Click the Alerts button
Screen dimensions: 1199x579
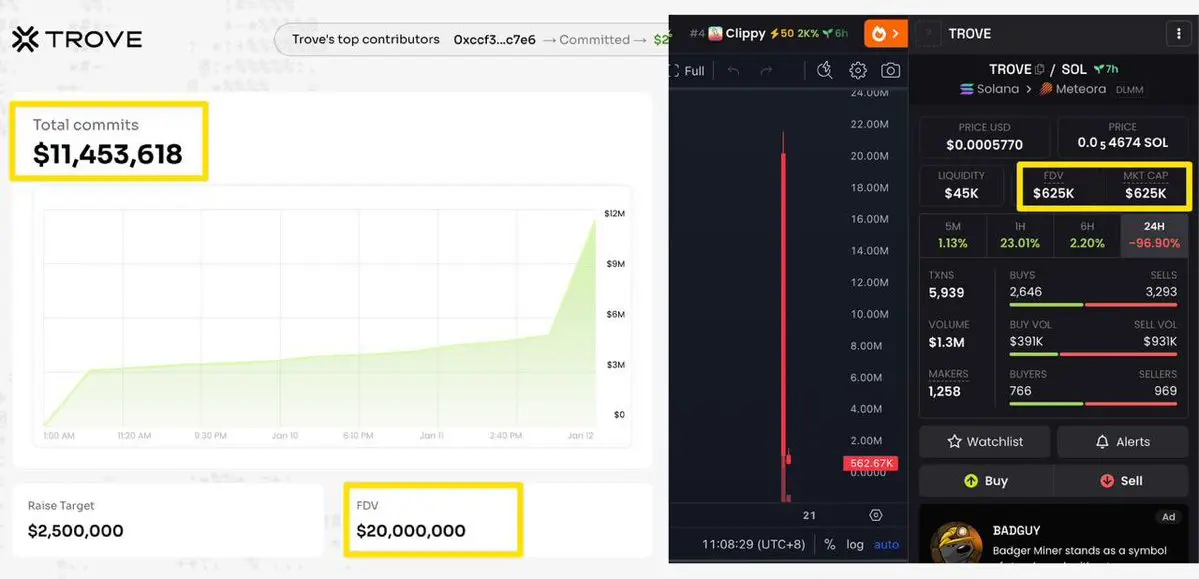(x=1123, y=441)
